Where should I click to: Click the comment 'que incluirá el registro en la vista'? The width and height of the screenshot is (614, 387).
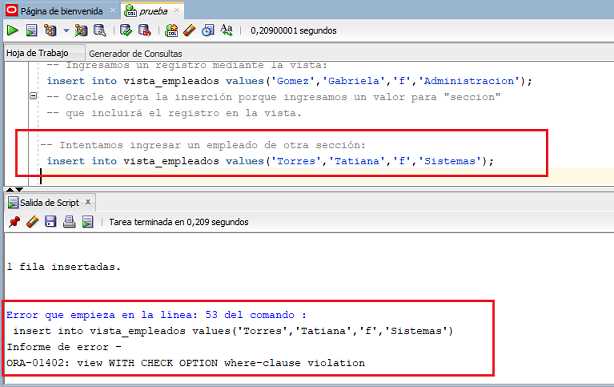(174, 113)
